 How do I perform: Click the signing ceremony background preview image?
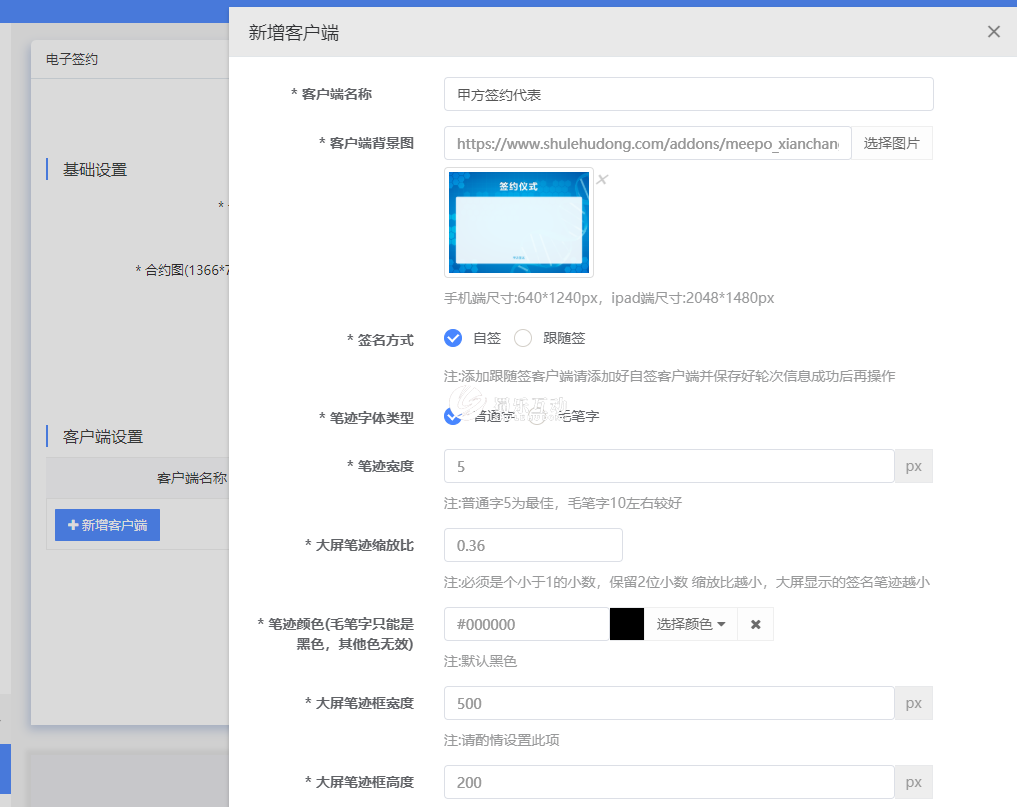[519, 222]
